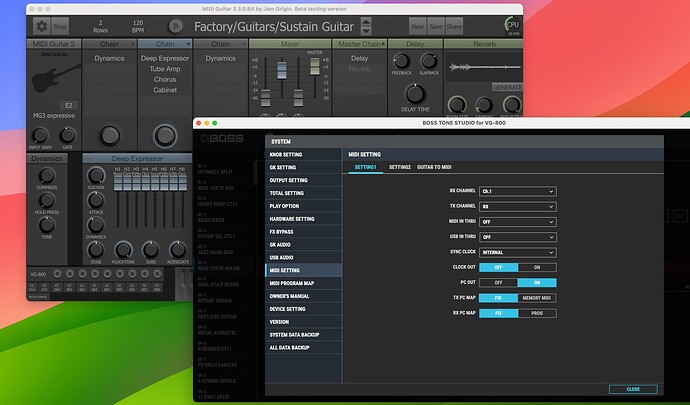Go to next patch with down arrow
Viewport: 690px width, 405px height.
[366, 31]
